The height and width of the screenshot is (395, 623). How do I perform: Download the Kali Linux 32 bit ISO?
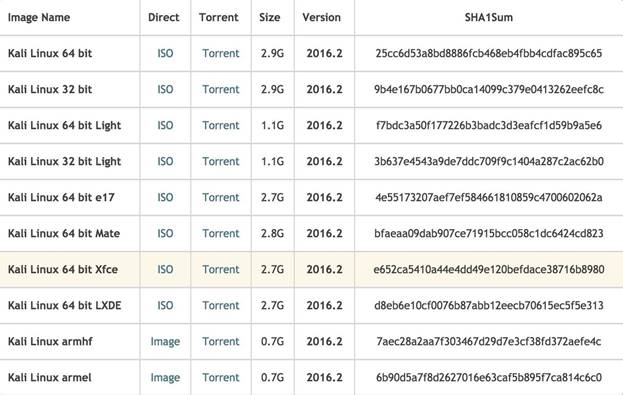165,89
